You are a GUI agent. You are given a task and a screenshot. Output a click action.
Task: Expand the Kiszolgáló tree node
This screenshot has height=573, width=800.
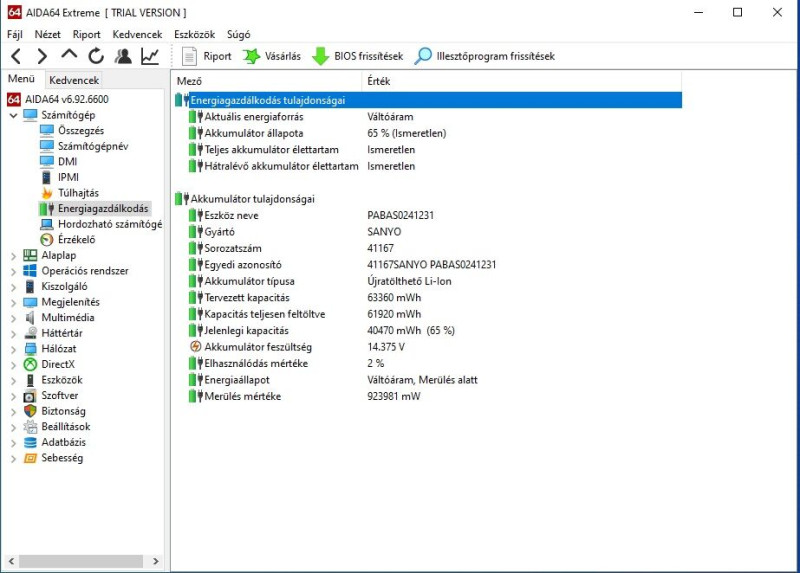[x=13, y=287]
